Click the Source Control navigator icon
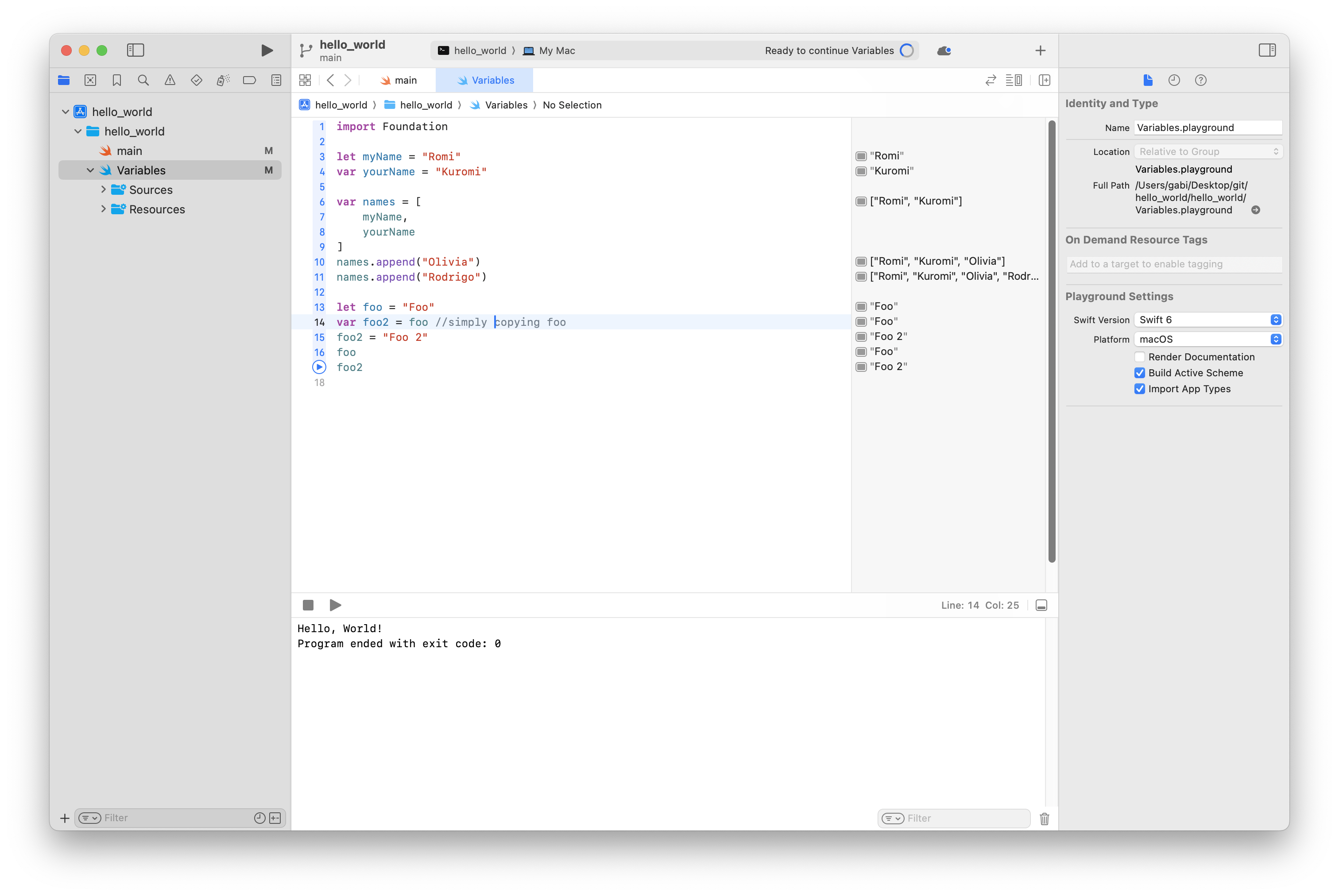1339x896 pixels. (90, 81)
